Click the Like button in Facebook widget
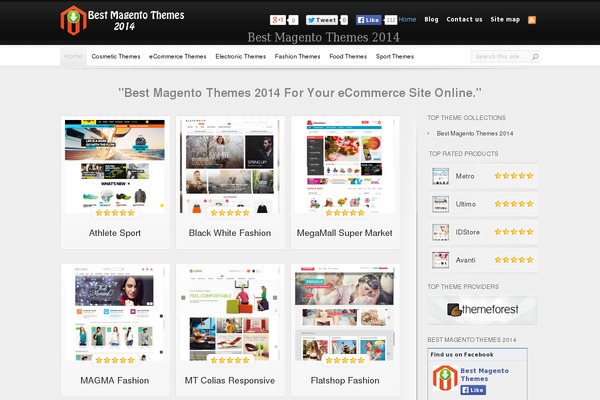 473,390
